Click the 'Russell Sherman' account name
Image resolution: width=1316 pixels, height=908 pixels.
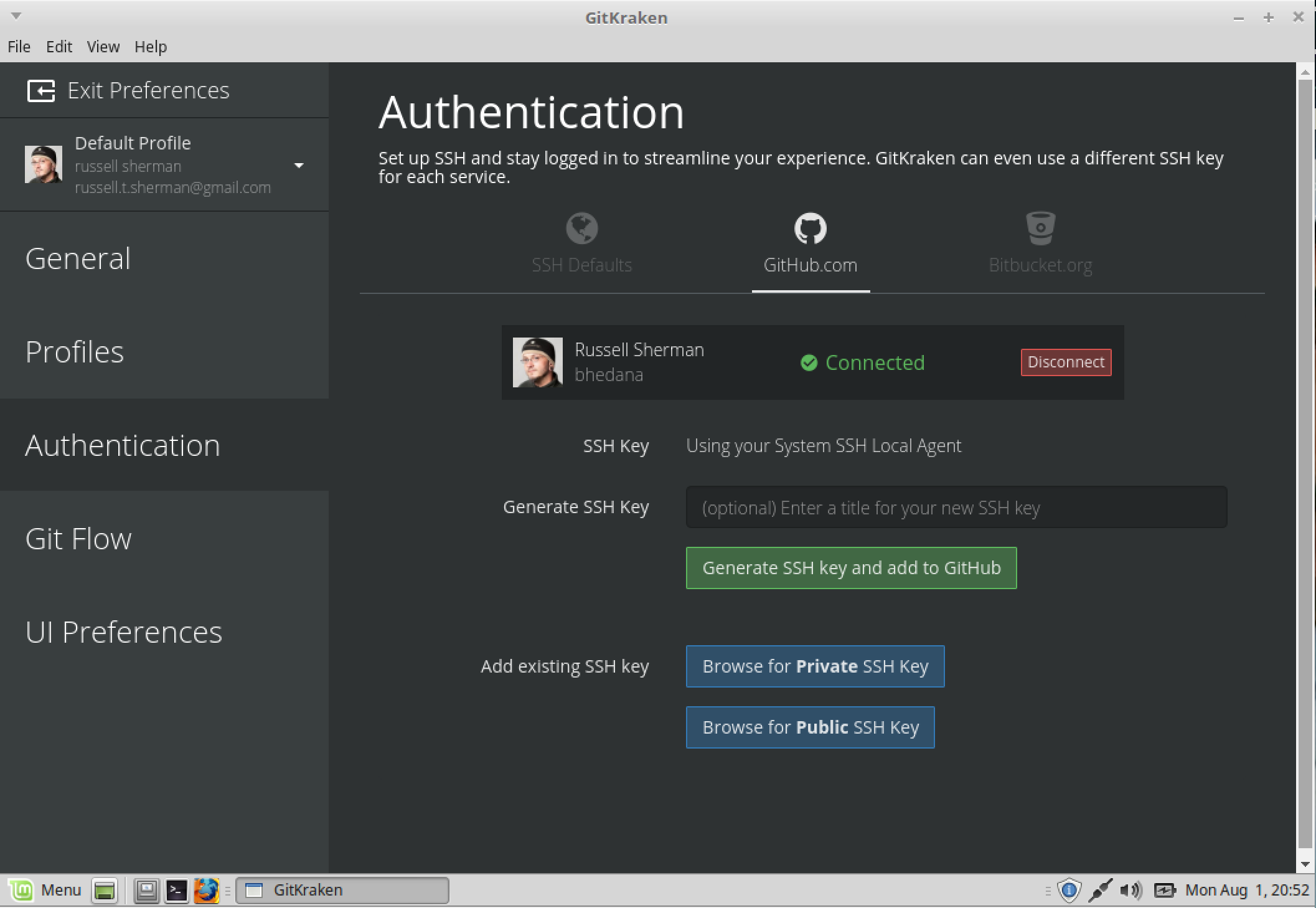pyautogui.click(x=639, y=350)
